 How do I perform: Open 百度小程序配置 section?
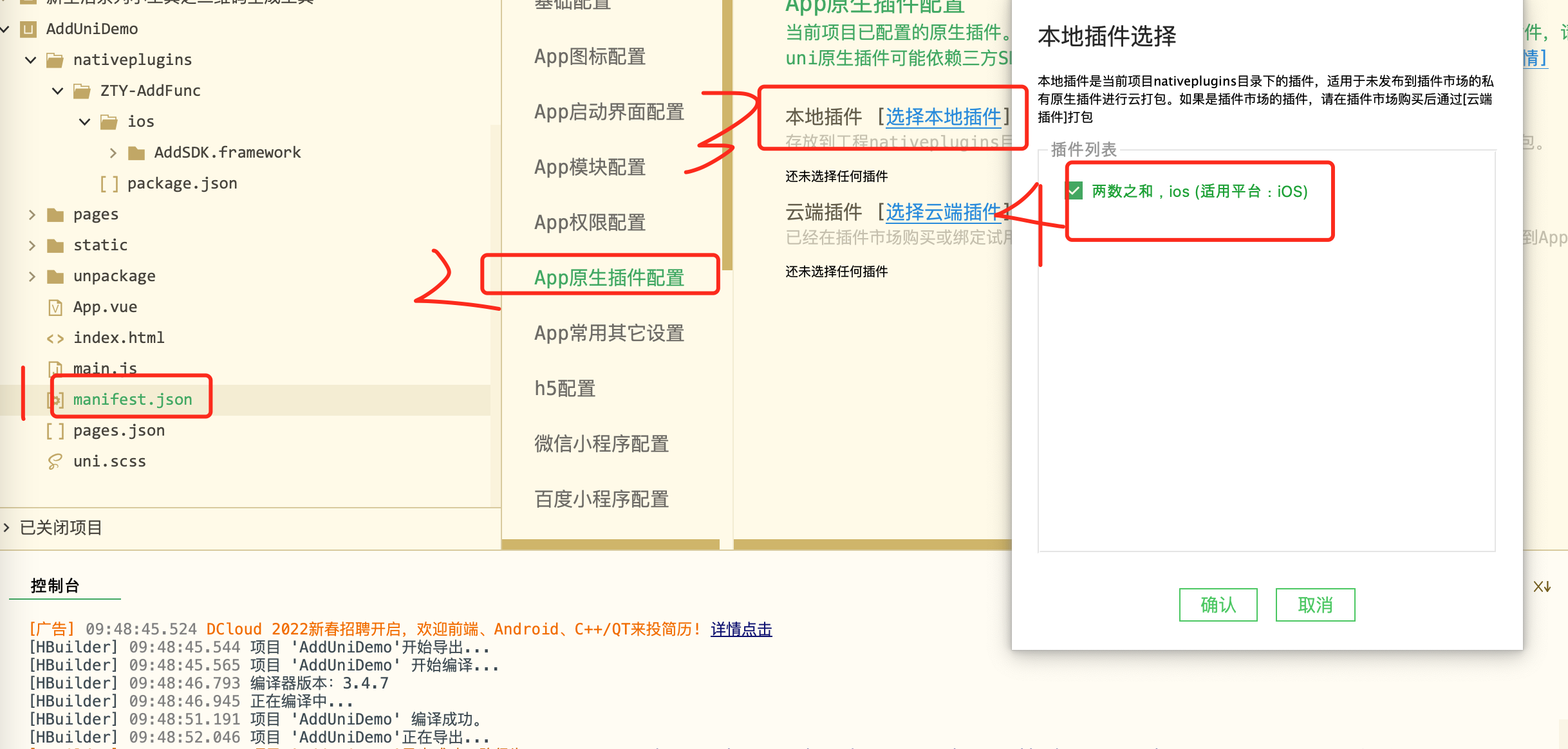click(x=602, y=499)
